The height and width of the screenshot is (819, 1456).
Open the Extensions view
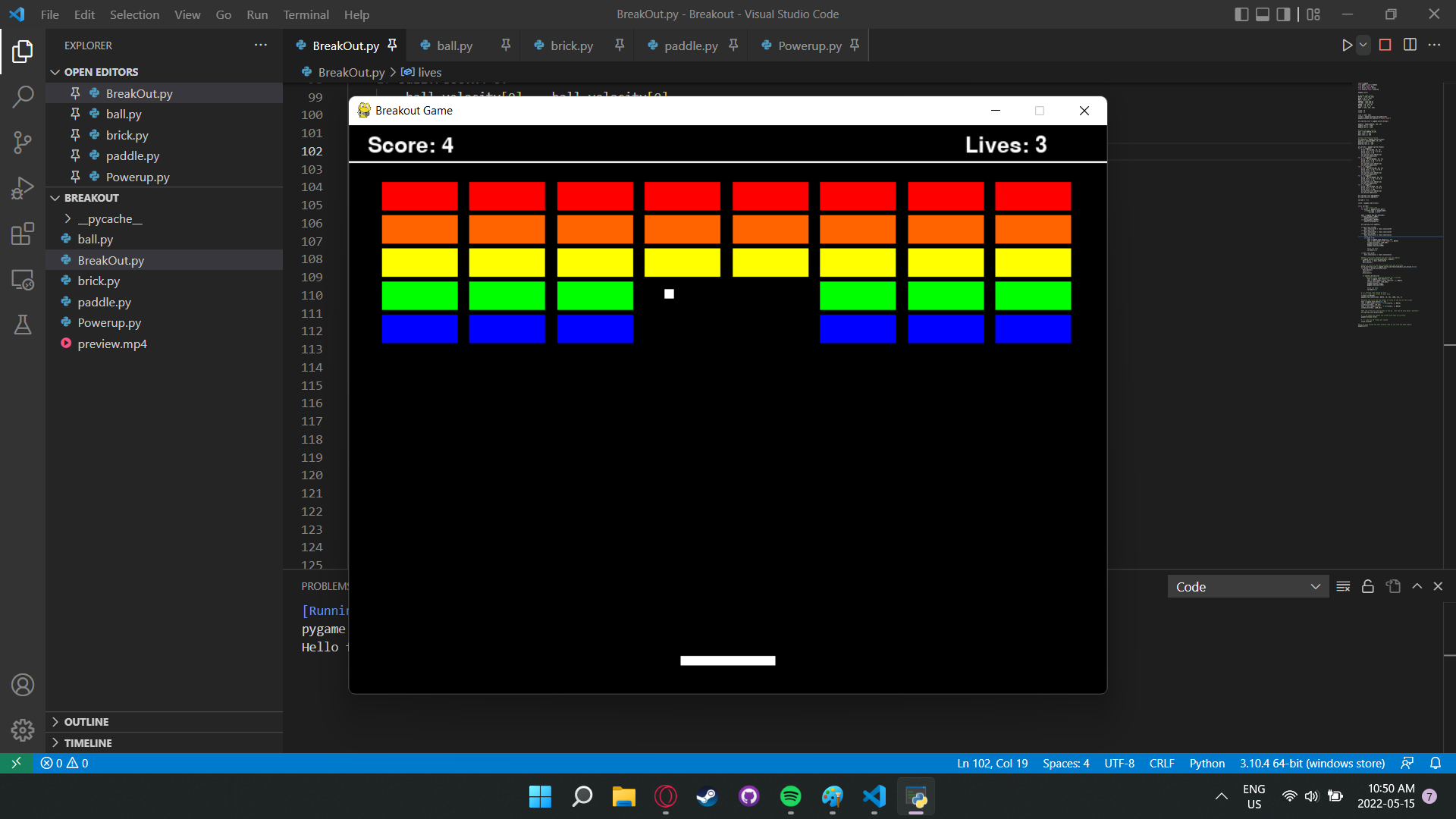23,234
